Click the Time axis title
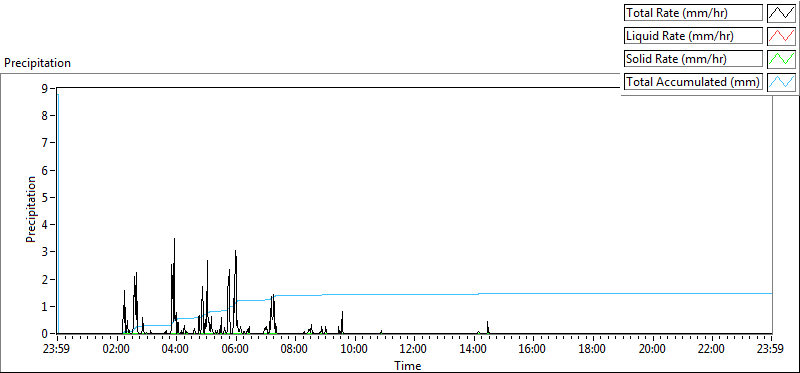The width and height of the screenshot is (800, 373). point(407,365)
